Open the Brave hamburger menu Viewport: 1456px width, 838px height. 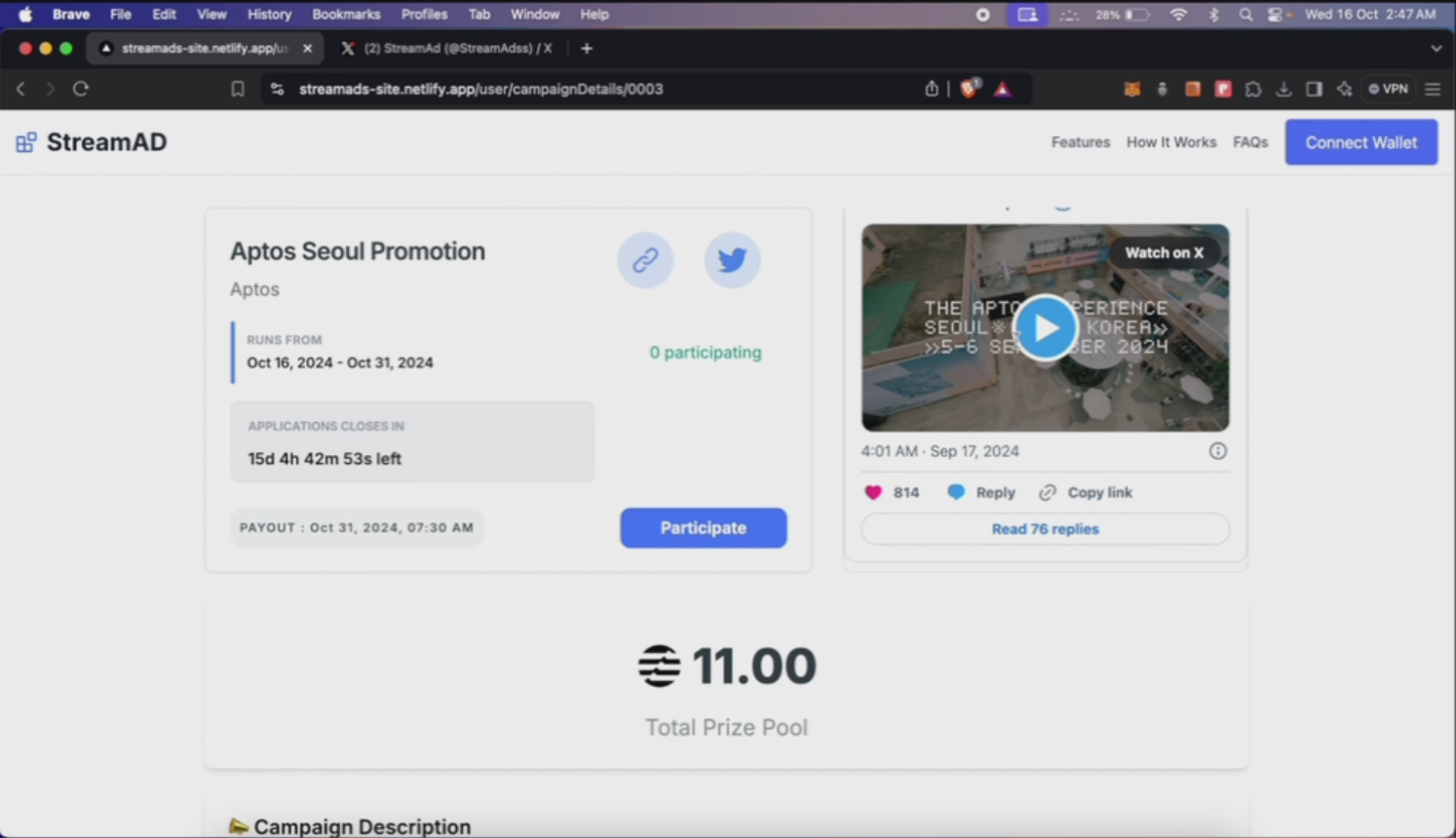(x=1432, y=89)
